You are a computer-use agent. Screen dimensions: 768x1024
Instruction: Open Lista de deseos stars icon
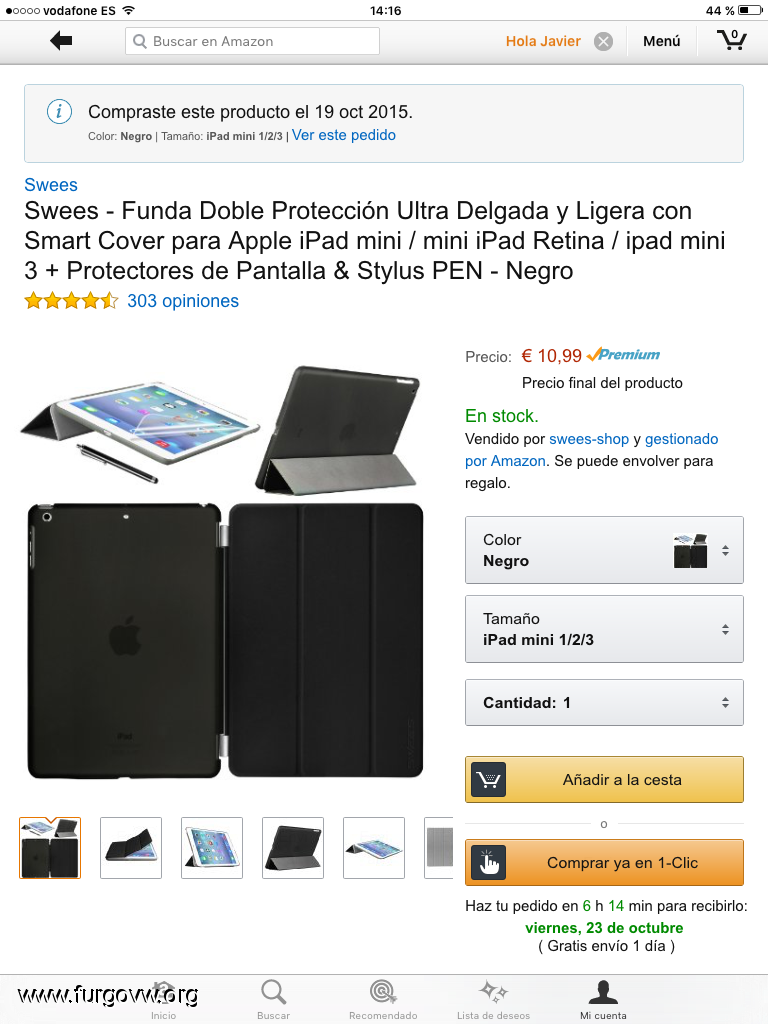point(493,991)
